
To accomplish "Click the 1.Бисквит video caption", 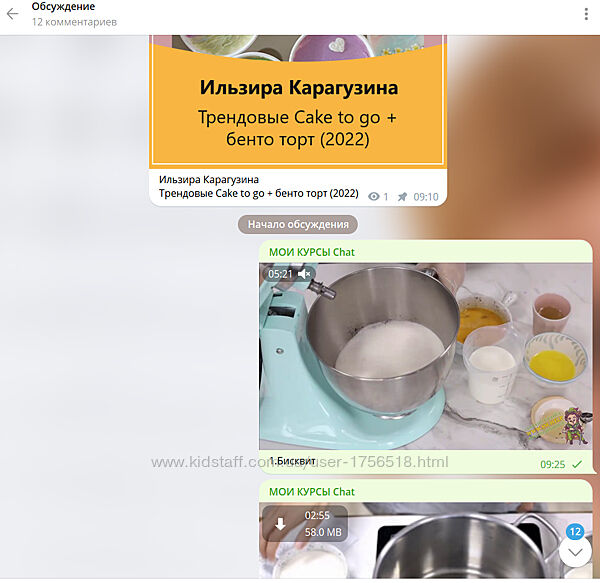I will click(294, 461).
